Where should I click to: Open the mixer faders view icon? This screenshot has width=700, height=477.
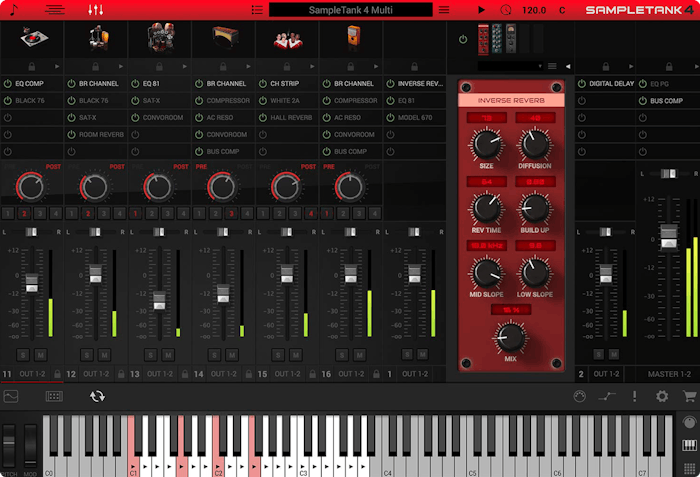coord(96,9)
